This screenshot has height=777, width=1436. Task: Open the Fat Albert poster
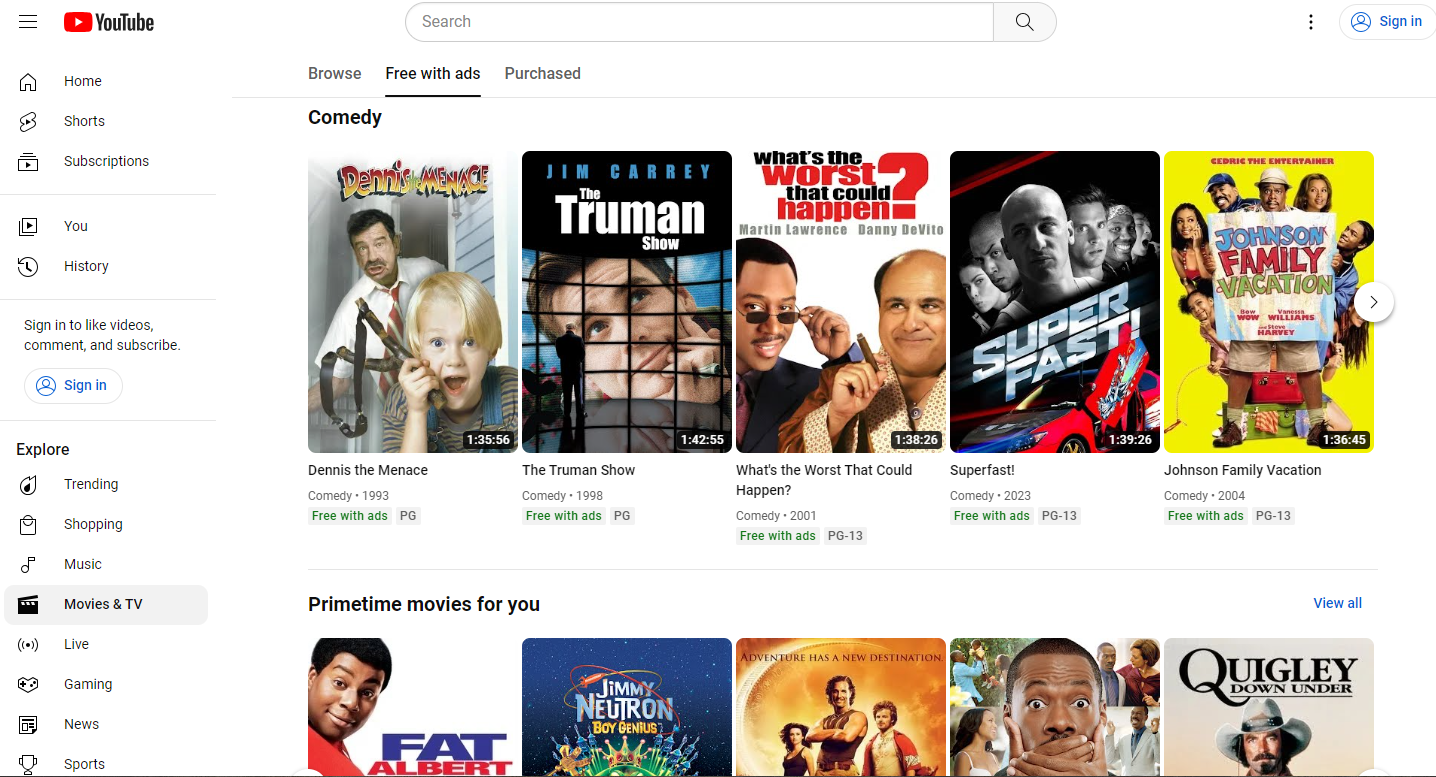click(x=413, y=707)
